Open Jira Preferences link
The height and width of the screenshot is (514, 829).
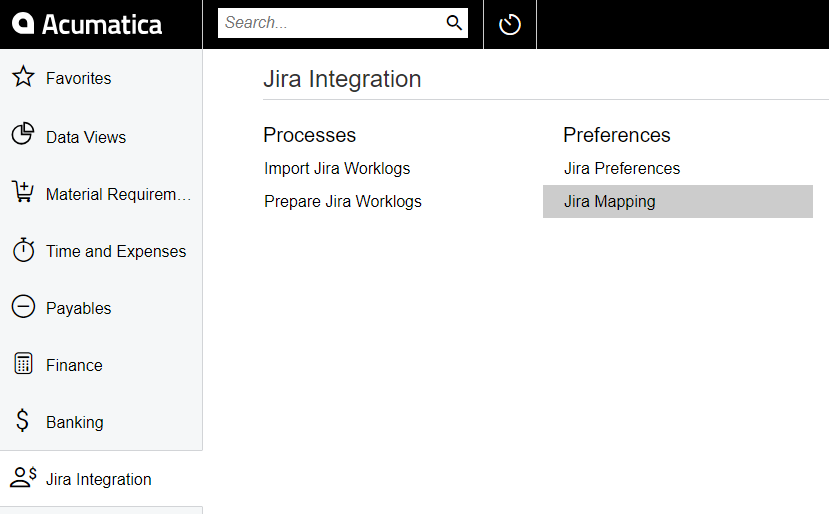click(622, 168)
